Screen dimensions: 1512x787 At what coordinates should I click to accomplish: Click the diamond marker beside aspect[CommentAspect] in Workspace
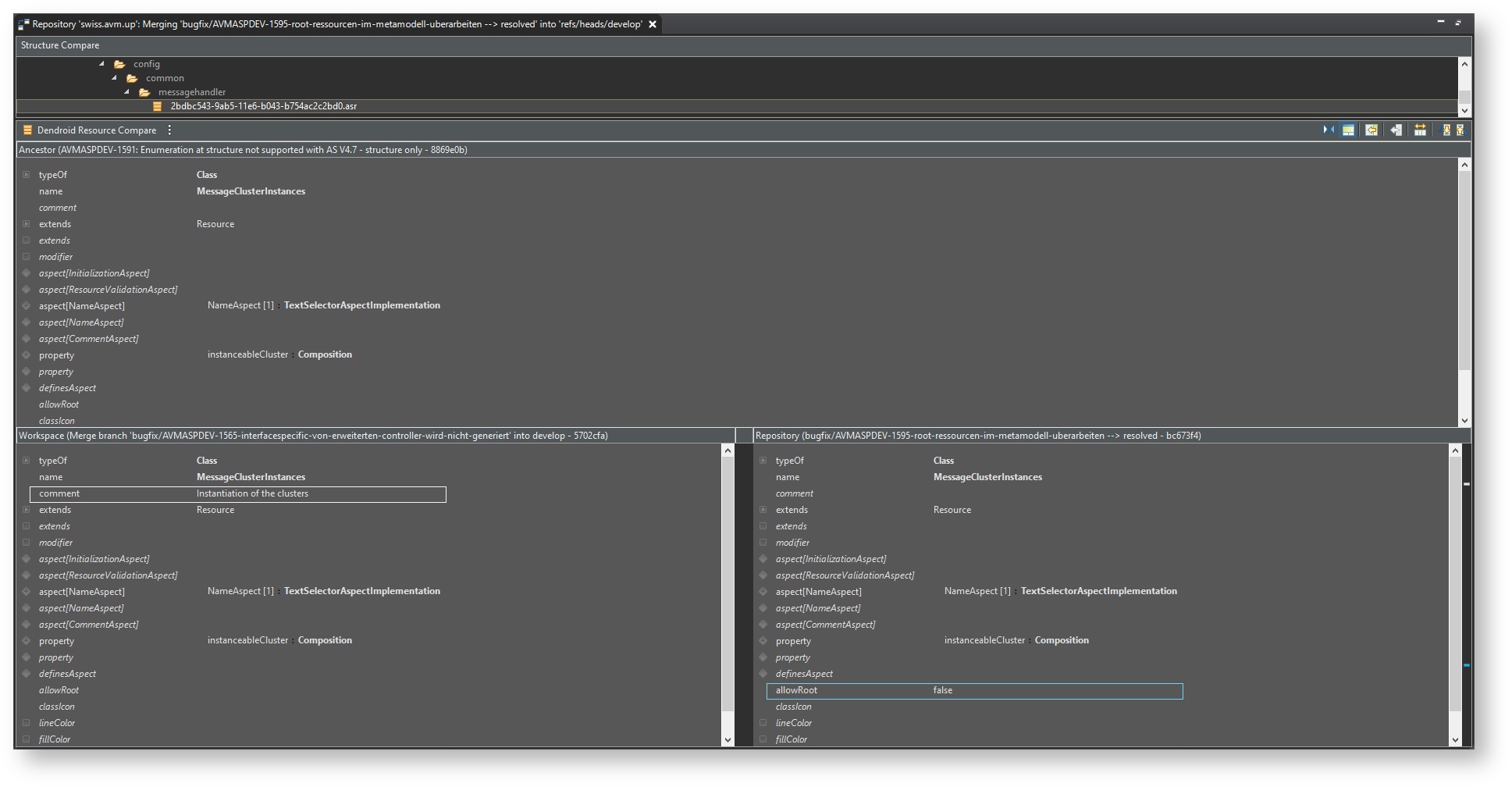(x=27, y=625)
